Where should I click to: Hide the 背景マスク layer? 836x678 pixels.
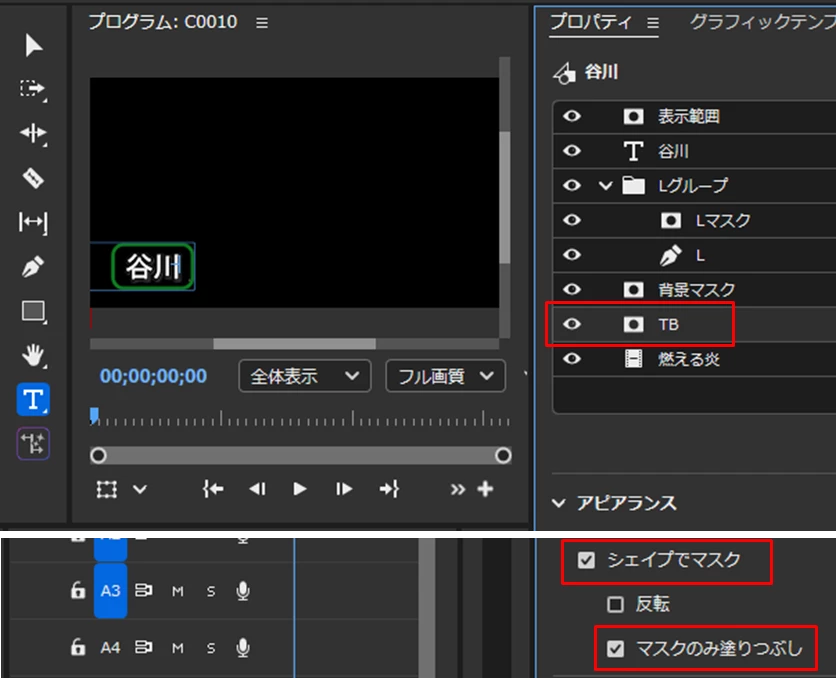pyautogui.click(x=572, y=289)
